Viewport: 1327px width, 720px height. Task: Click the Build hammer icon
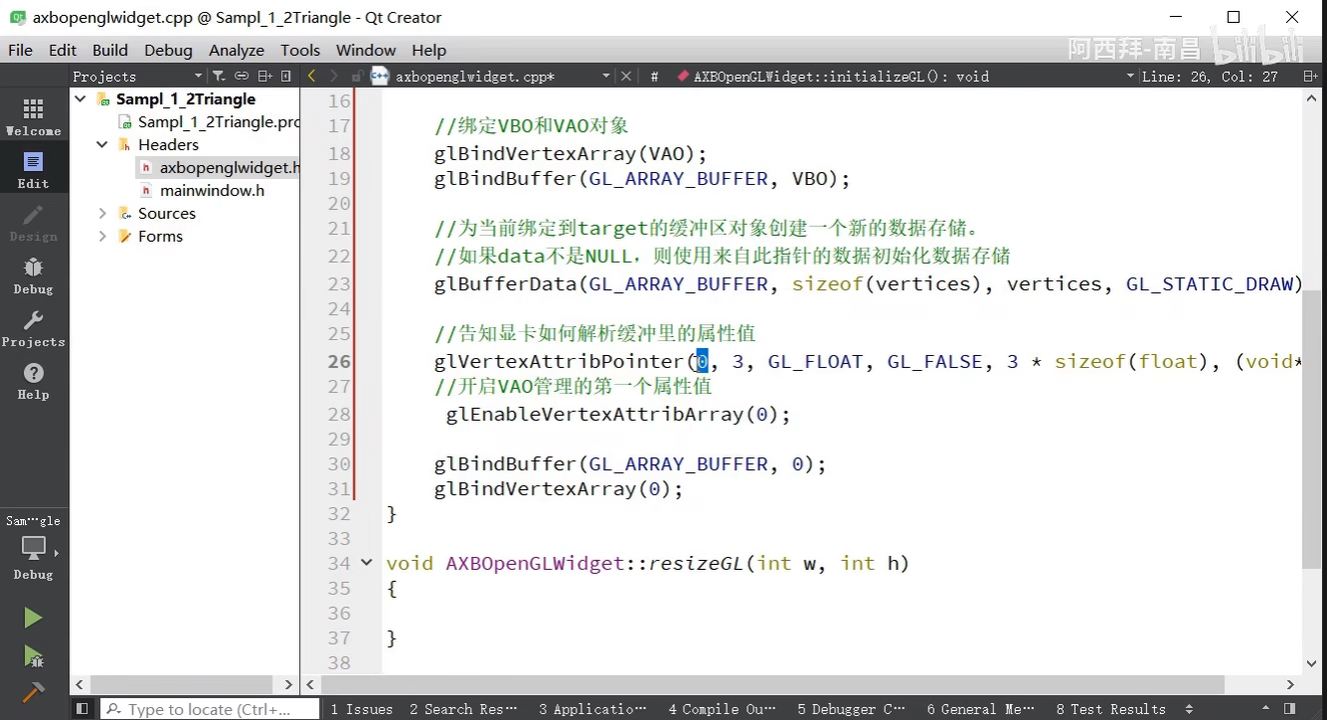33,692
